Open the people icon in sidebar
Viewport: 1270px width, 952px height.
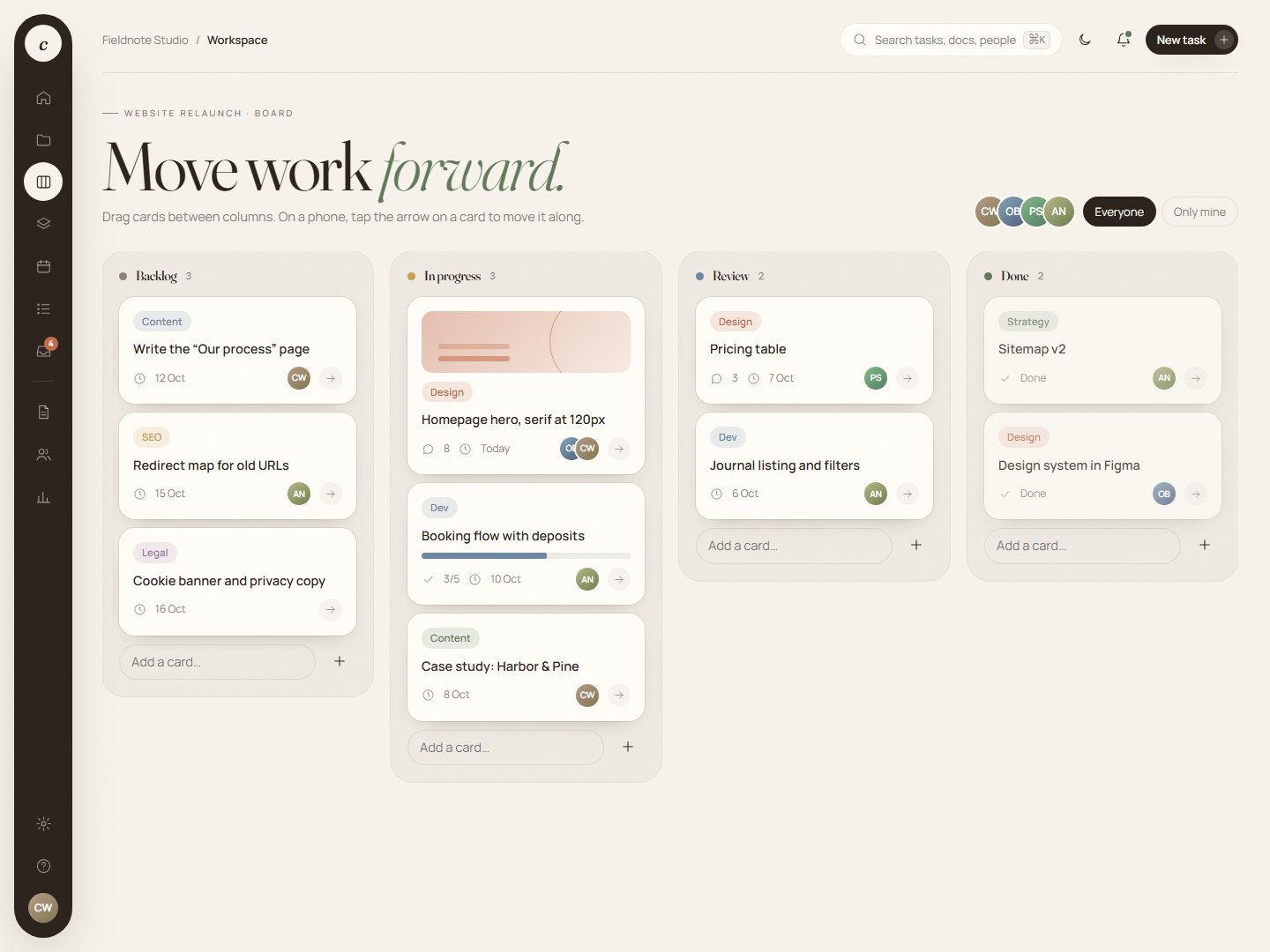coord(43,455)
